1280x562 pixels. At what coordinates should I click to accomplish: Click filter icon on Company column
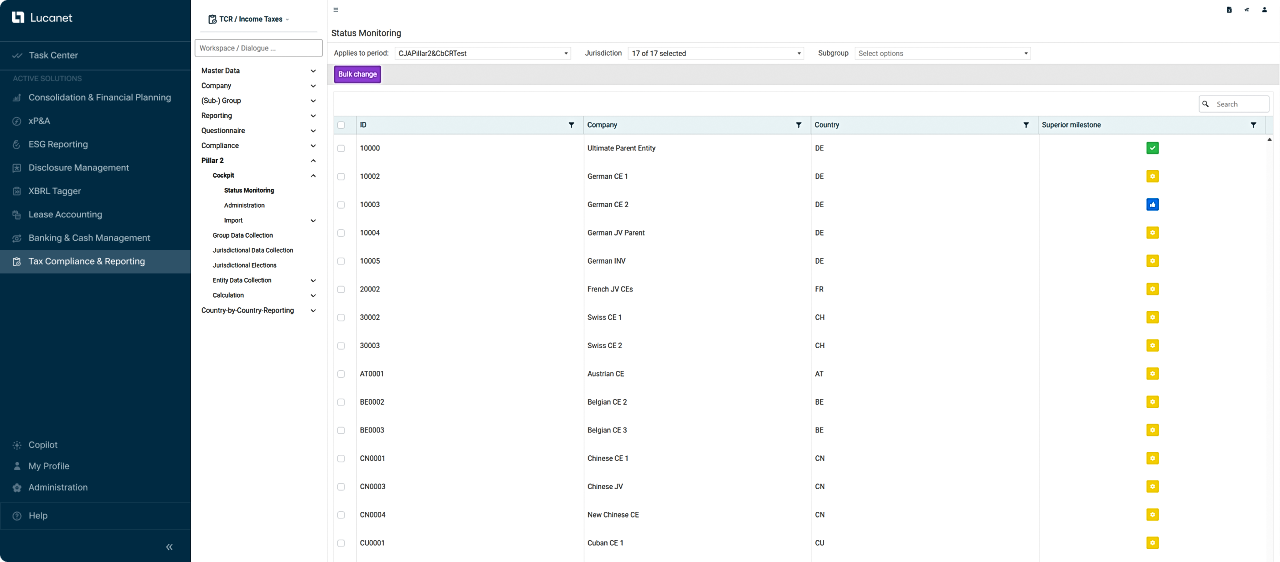point(798,125)
